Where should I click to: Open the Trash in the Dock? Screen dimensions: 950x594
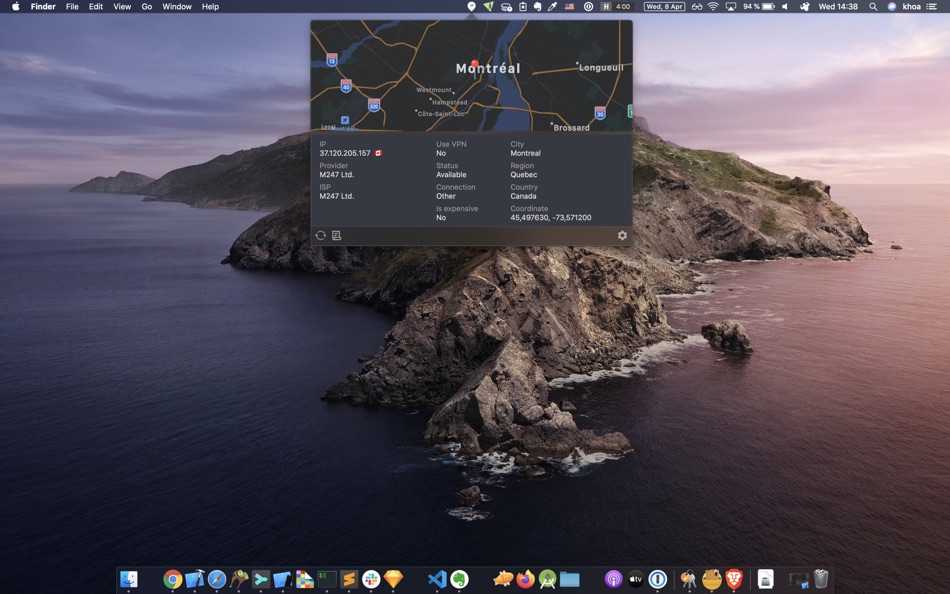click(820, 579)
